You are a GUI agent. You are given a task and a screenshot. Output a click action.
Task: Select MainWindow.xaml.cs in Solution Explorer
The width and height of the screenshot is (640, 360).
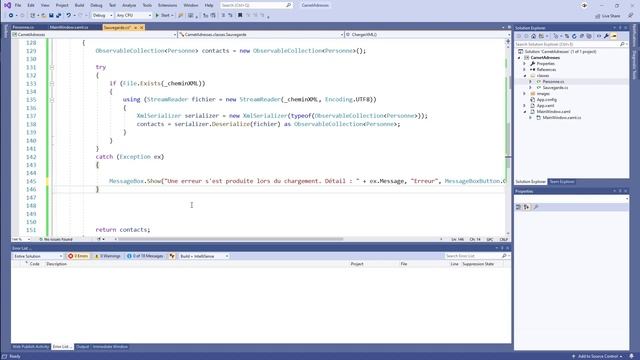point(562,118)
